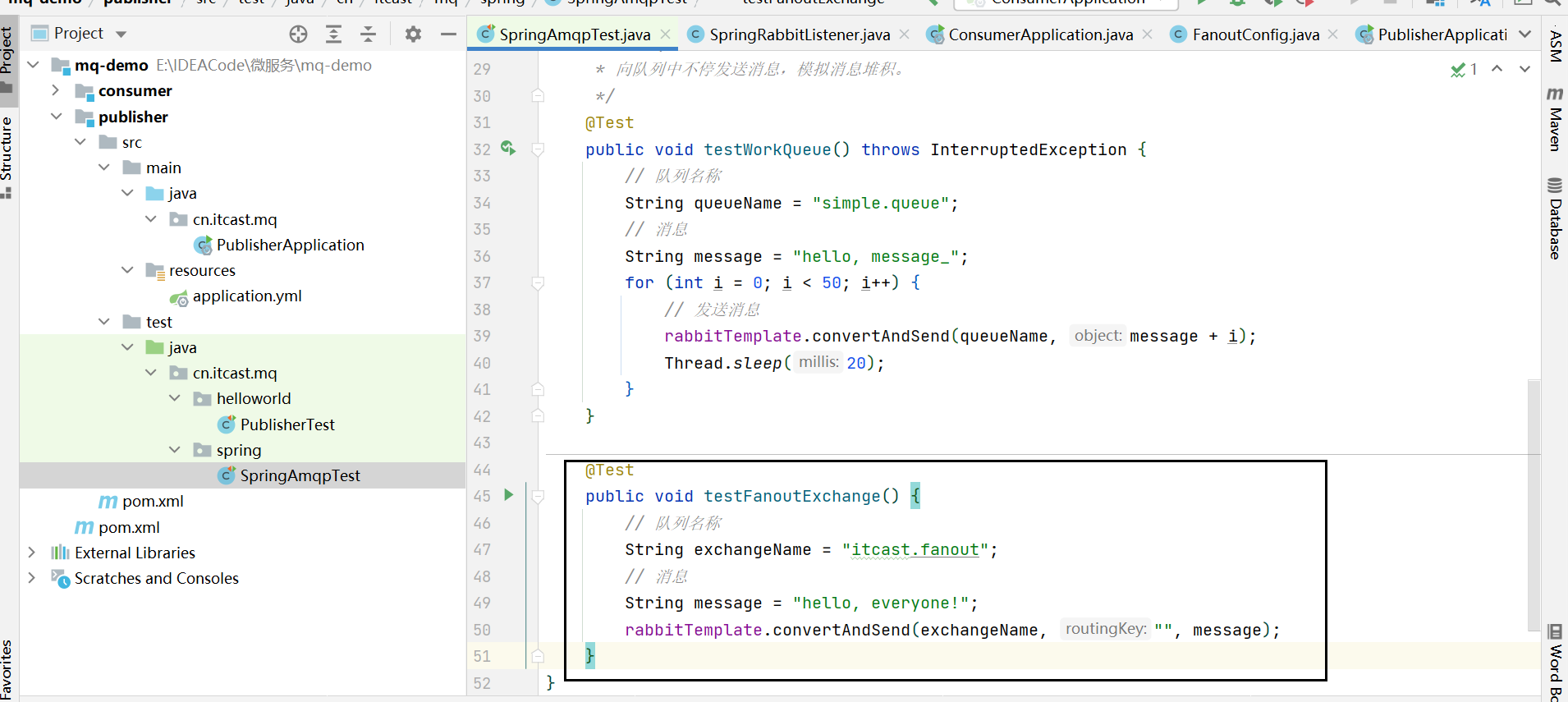This screenshot has width=1568, height=702.
Task: Toggle the ASM tool window
Action: (x=1556, y=47)
